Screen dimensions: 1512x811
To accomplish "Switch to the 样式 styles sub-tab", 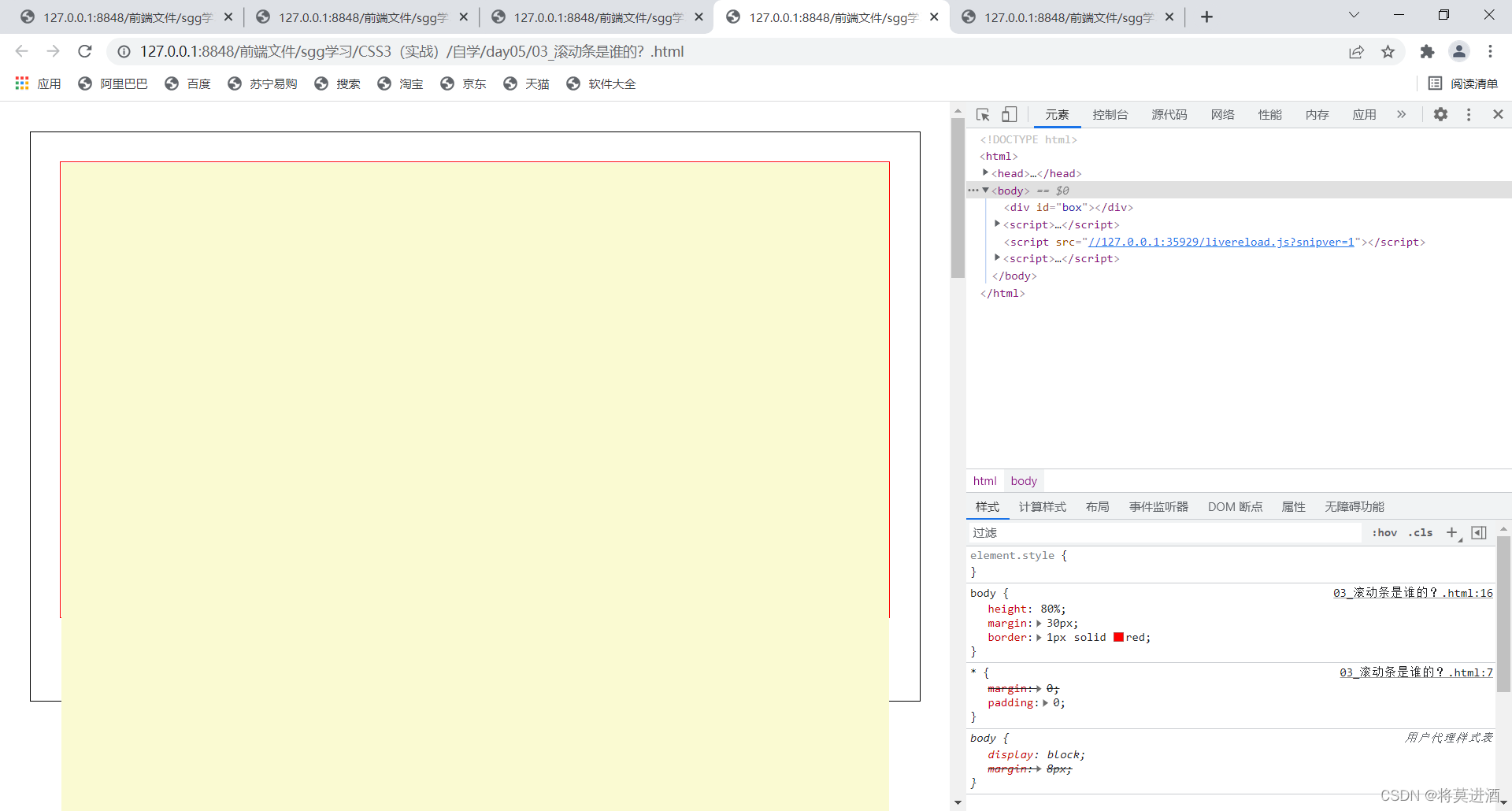I will (988, 507).
